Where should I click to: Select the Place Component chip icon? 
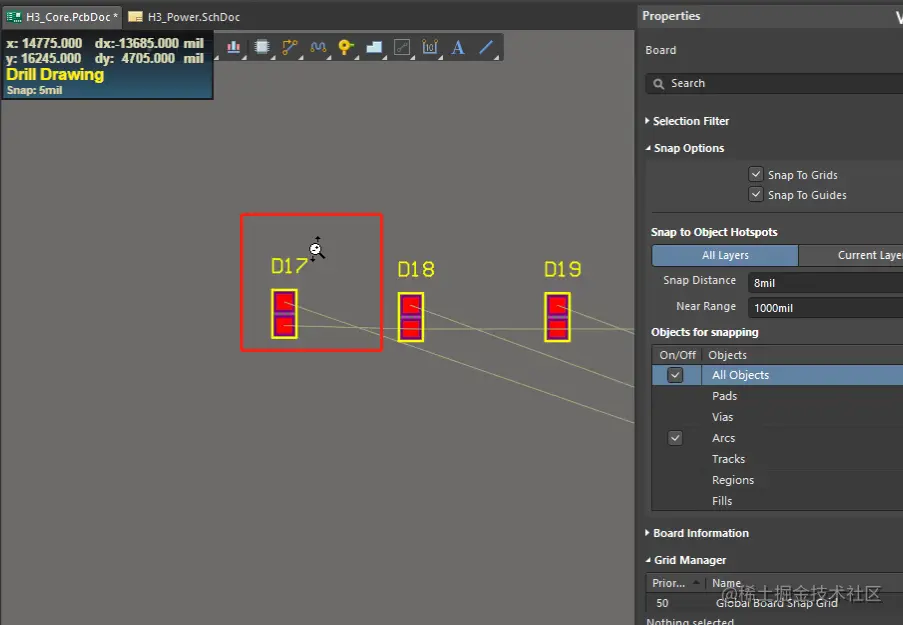point(262,47)
